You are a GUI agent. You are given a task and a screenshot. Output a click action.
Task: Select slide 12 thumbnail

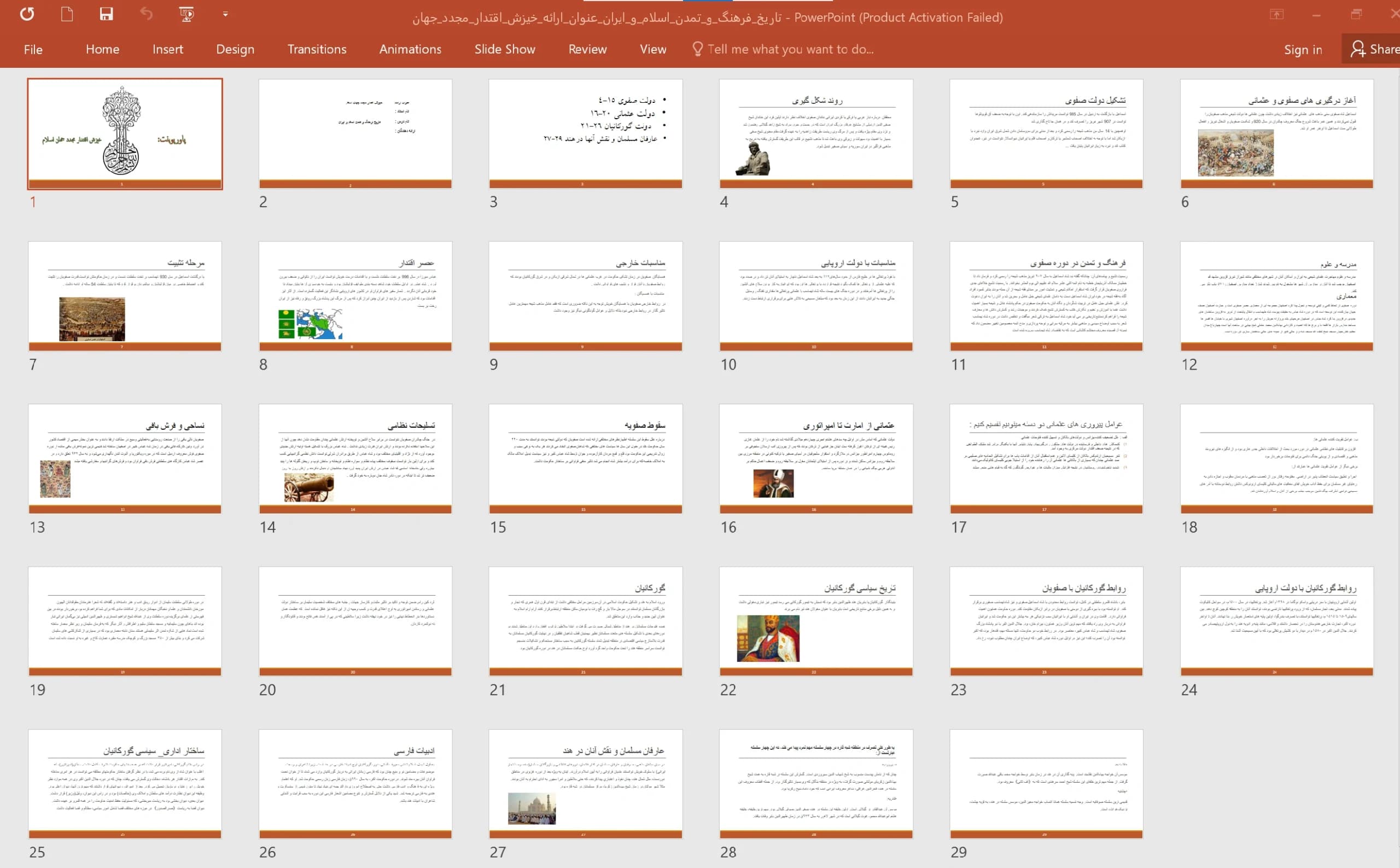[x=1276, y=296]
